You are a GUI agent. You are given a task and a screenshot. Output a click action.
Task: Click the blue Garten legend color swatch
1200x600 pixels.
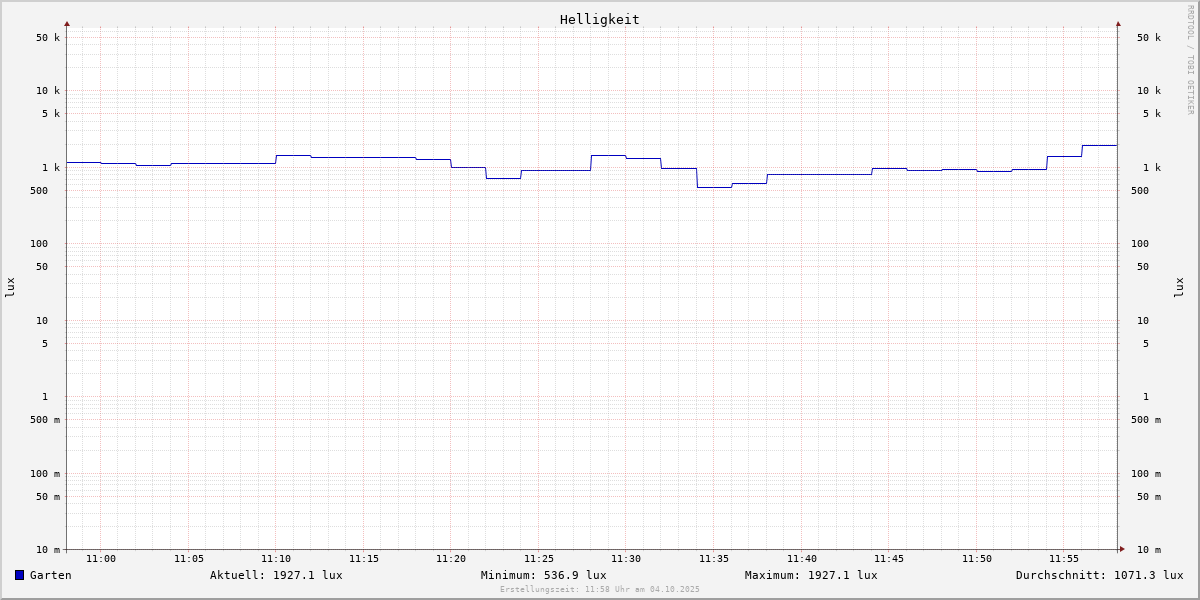click(x=19, y=575)
